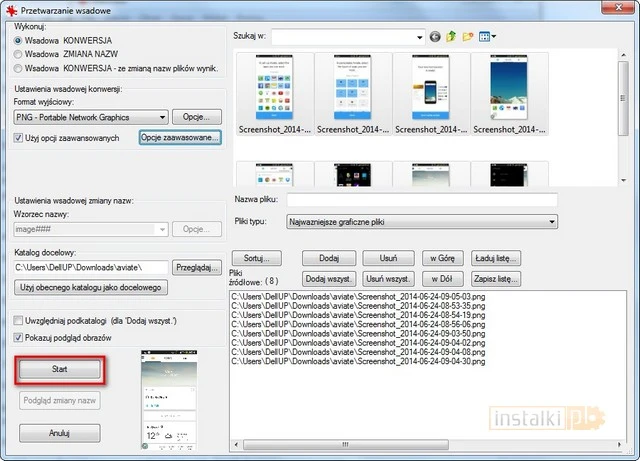
Task: Select Wsadowa ZMIANA NAZW radio option
Action: (x=19, y=54)
